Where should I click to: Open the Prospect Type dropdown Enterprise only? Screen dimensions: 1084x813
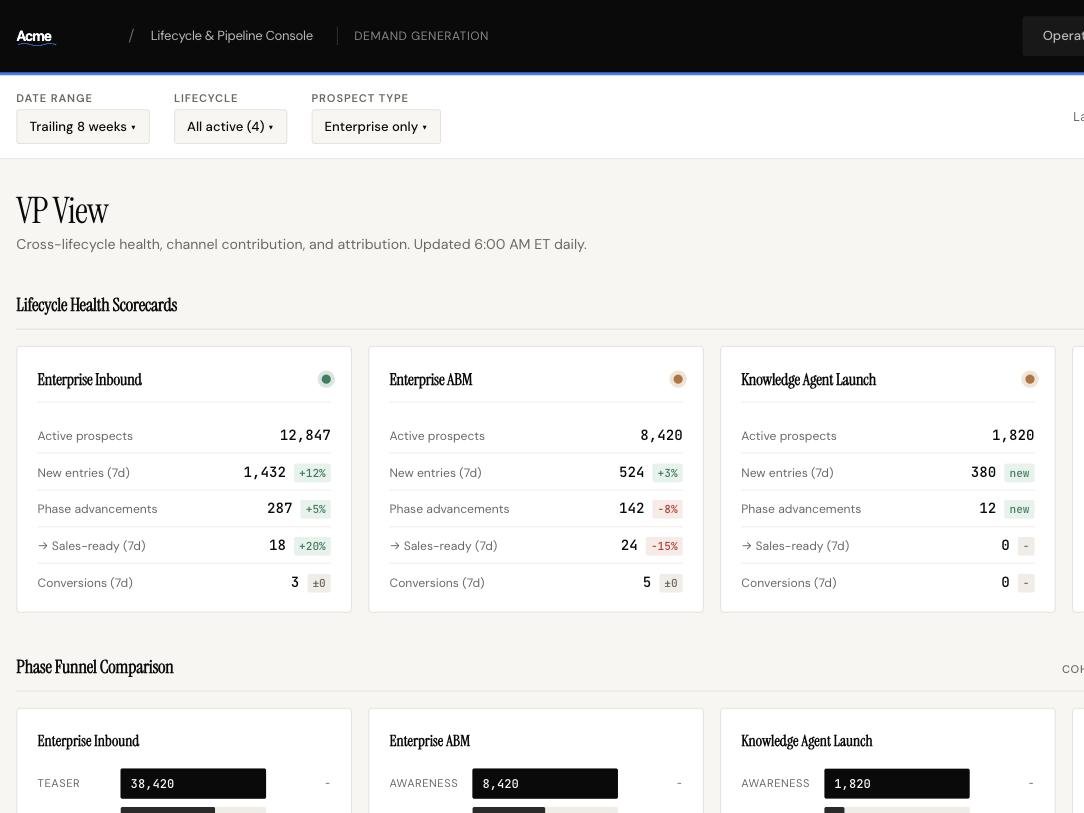coord(376,127)
